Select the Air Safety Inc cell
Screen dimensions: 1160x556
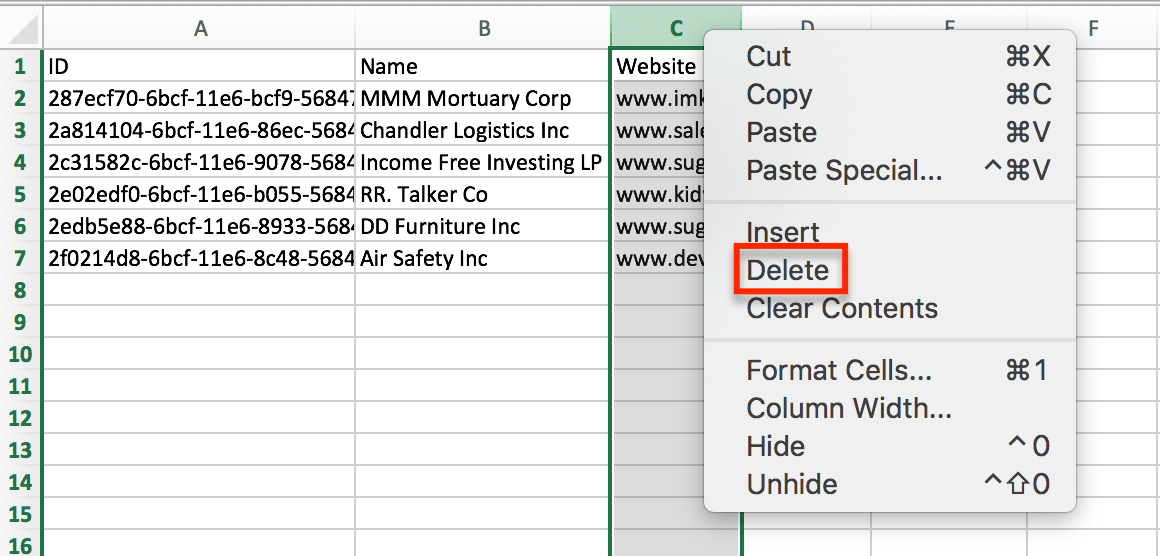(483, 258)
